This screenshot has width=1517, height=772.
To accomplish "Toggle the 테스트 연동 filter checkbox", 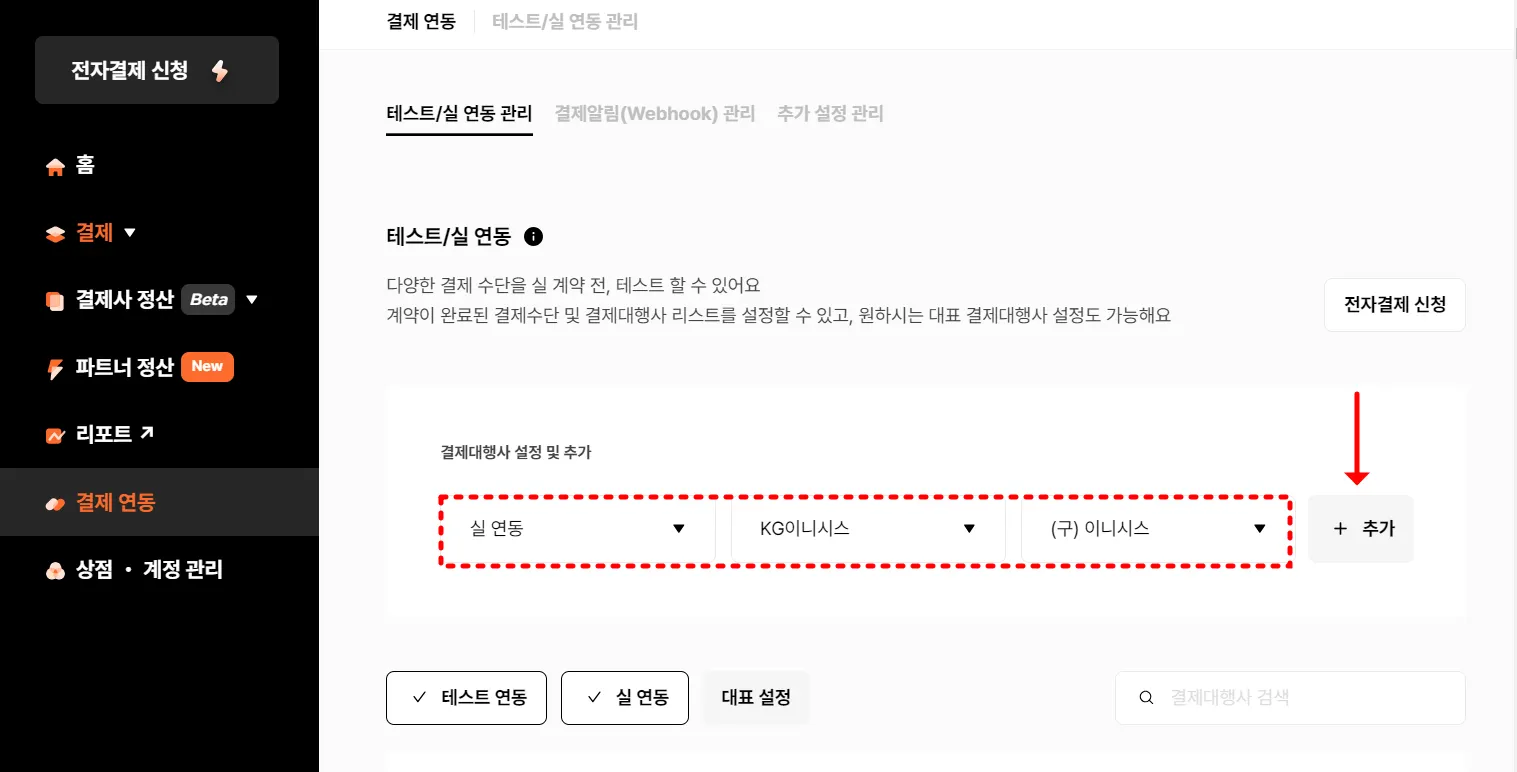I will [x=420, y=698].
